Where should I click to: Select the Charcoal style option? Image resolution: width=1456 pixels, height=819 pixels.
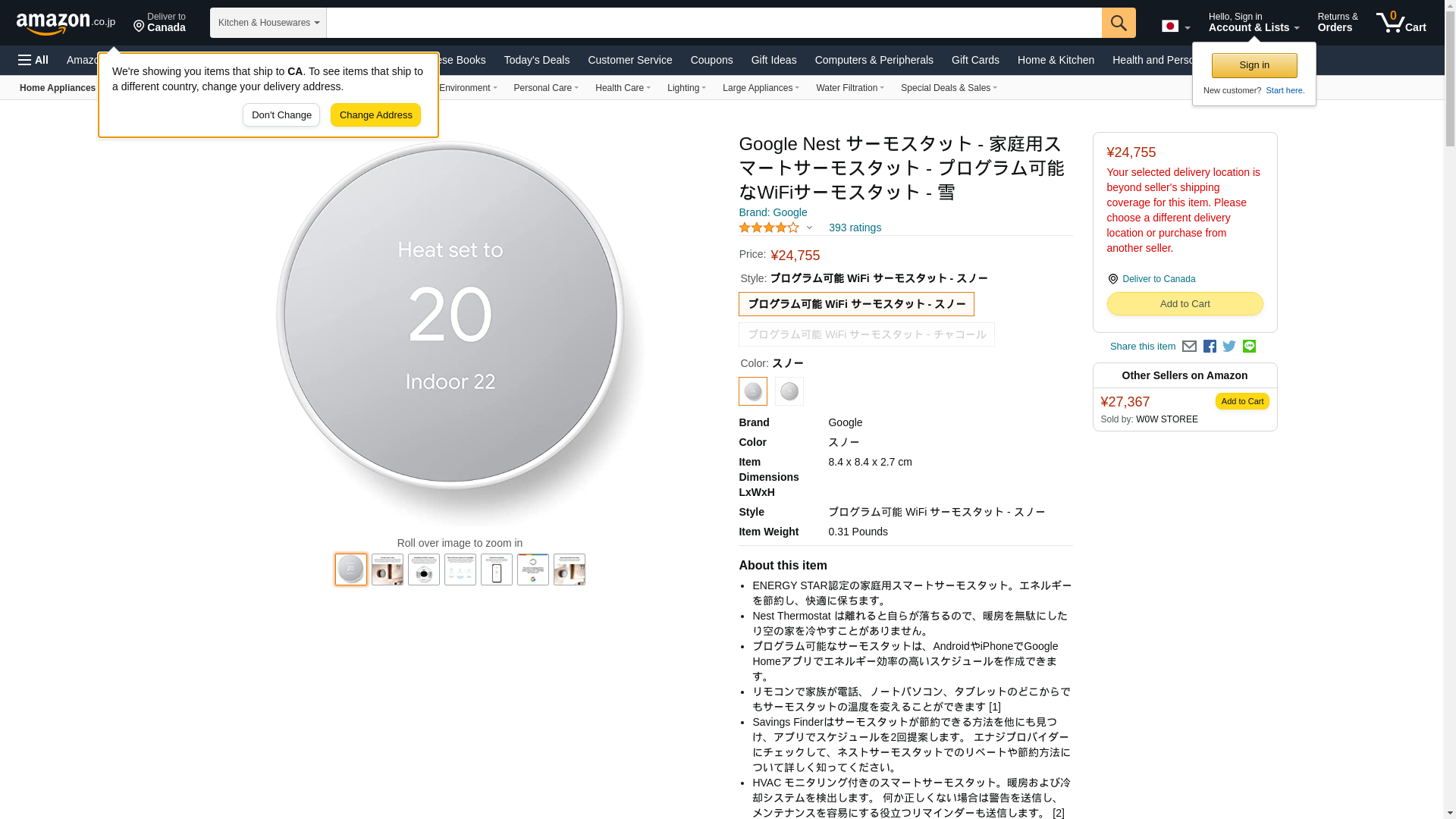click(x=866, y=334)
